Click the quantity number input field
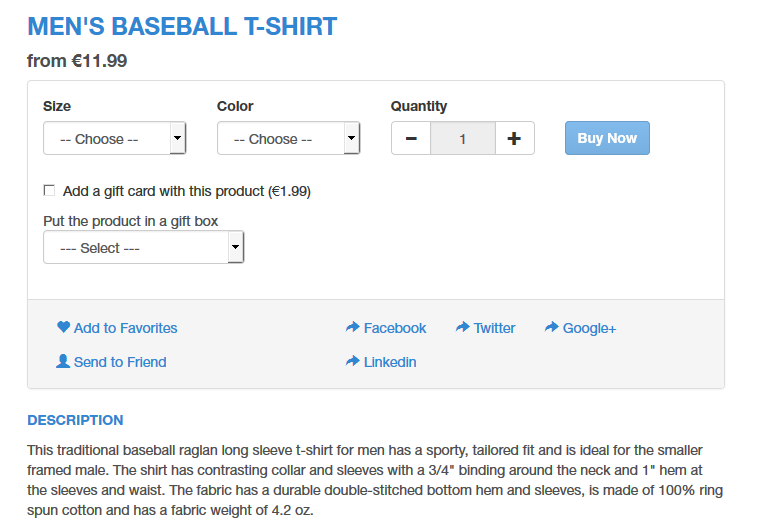This screenshot has width=763, height=529. [463, 138]
